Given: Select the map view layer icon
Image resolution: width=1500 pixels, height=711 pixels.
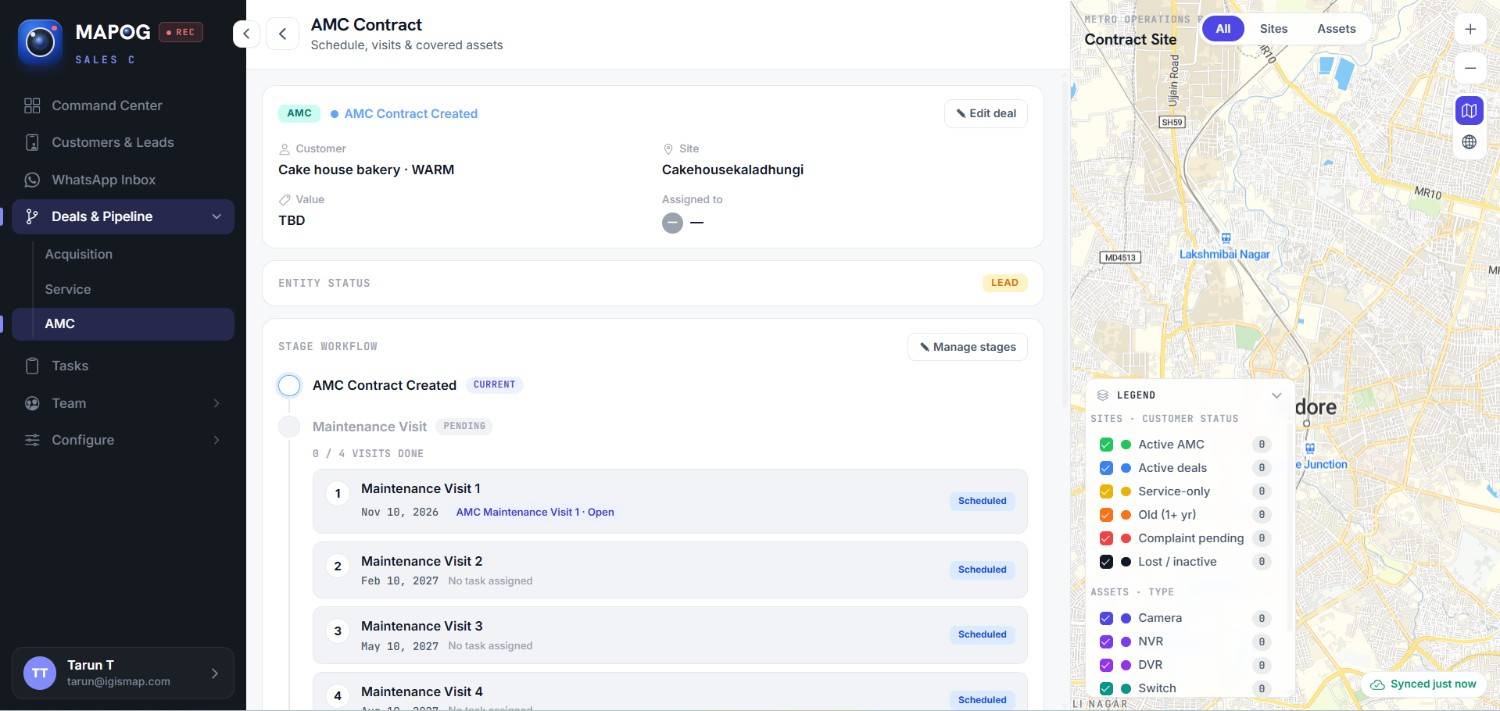Looking at the screenshot, I should (1469, 110).
